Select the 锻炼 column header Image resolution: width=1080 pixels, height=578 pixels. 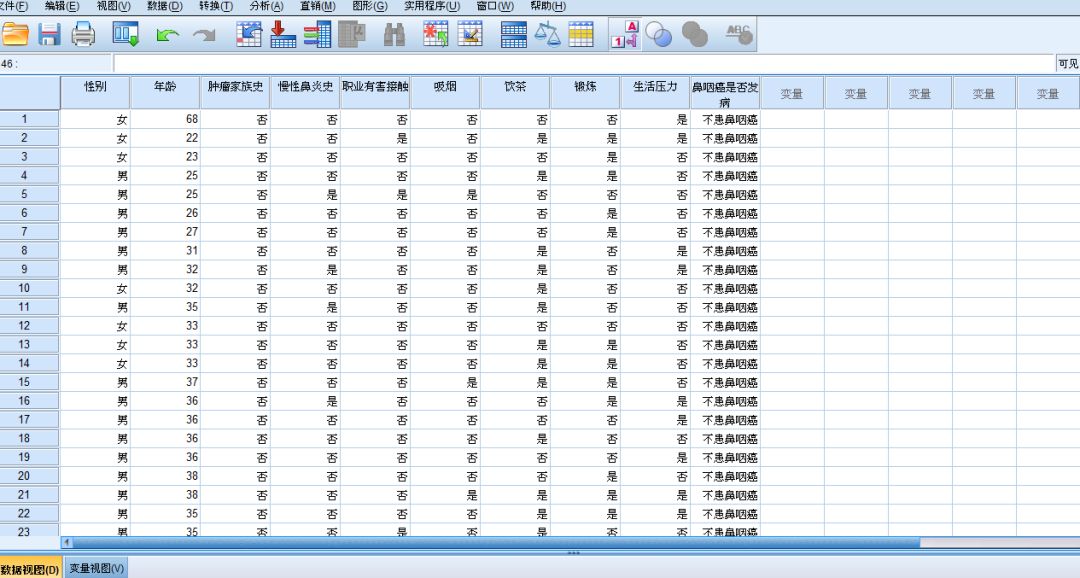click(x=585, y=92)
